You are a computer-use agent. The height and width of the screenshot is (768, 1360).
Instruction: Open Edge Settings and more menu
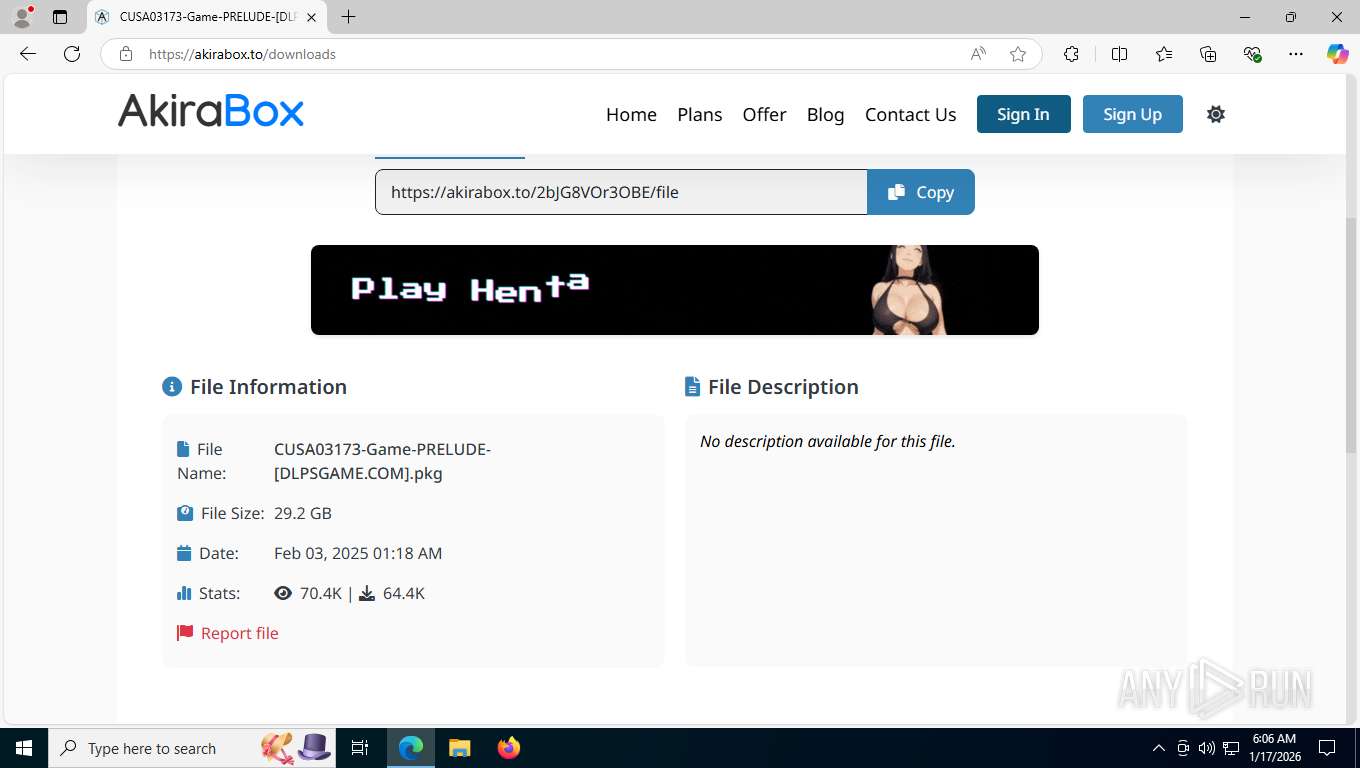(x=1296, y=54)
